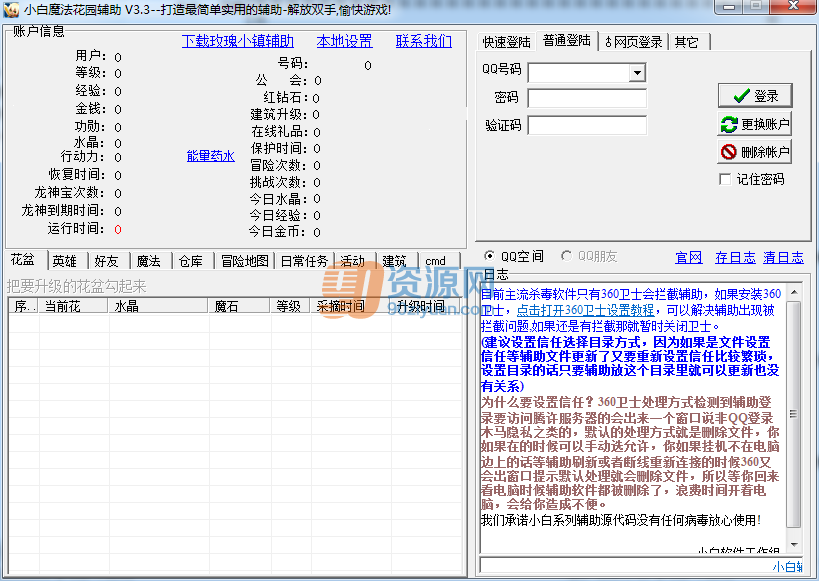Click the 能量药水 link
Viewport: 819px width, 581px height.
tap(210, 156)
